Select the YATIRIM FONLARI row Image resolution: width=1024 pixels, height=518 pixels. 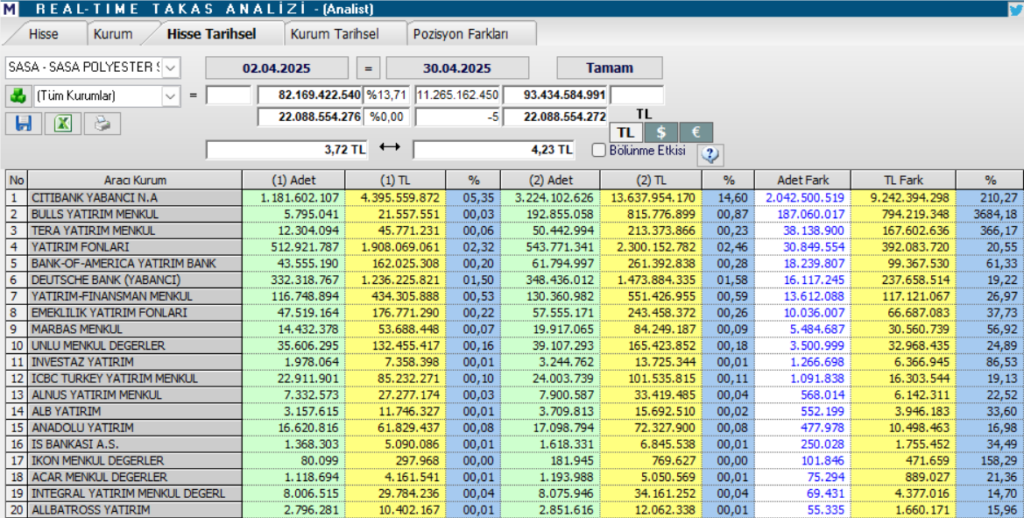pyautogui.click(x=514, y=247)
